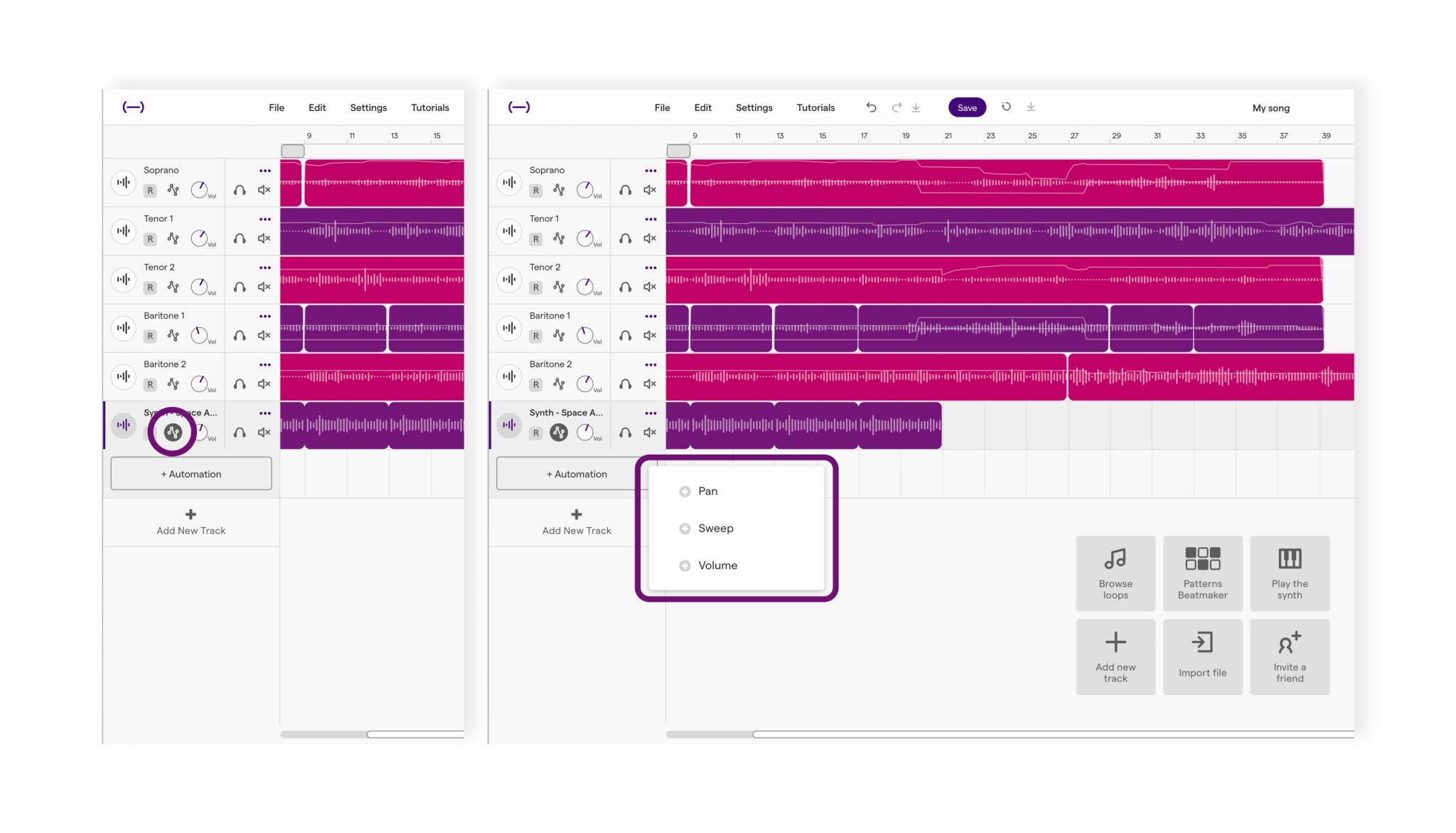Viewport: 1456px width, 833px height.
Task: Select Sweep from the automation popup
Action: 716,528
